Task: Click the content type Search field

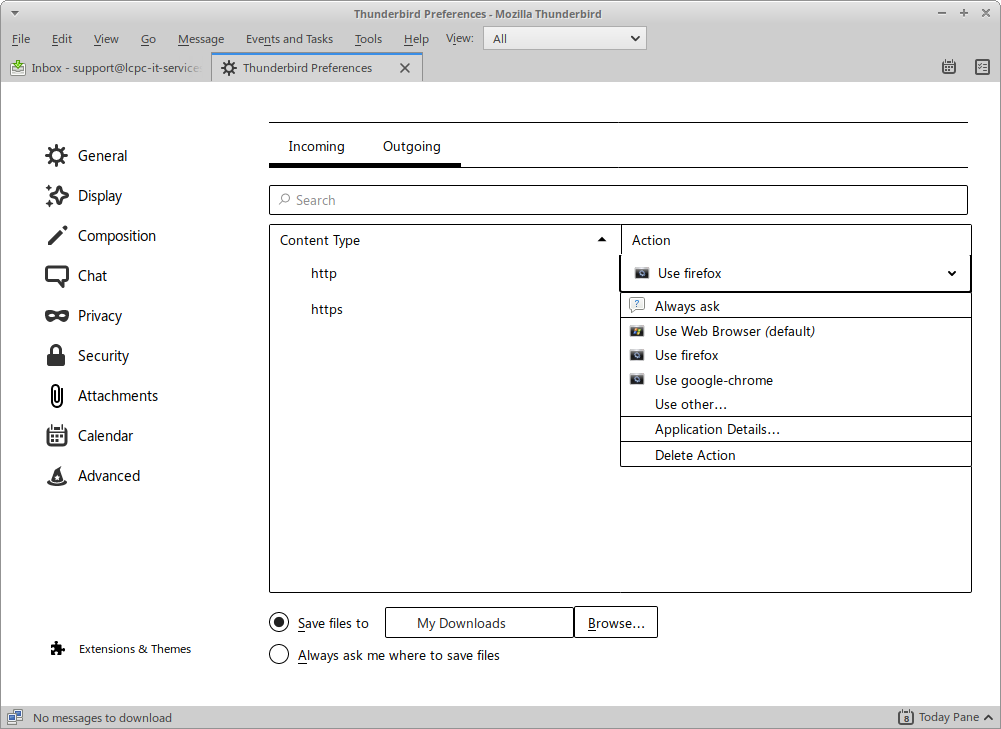Action: pyautogui.click(x=618, y=200)
